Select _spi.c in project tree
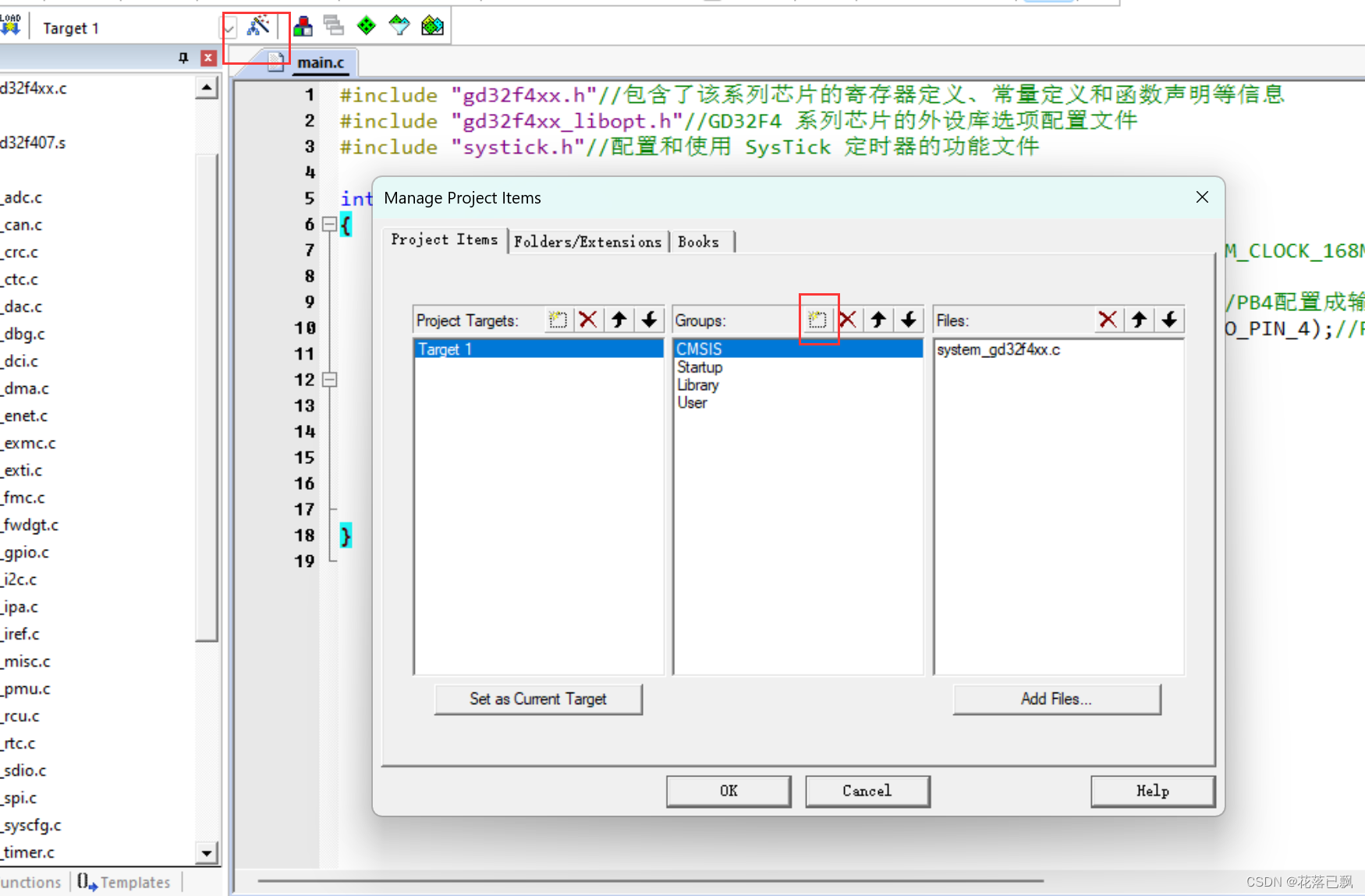 click(x=19, y=798)
